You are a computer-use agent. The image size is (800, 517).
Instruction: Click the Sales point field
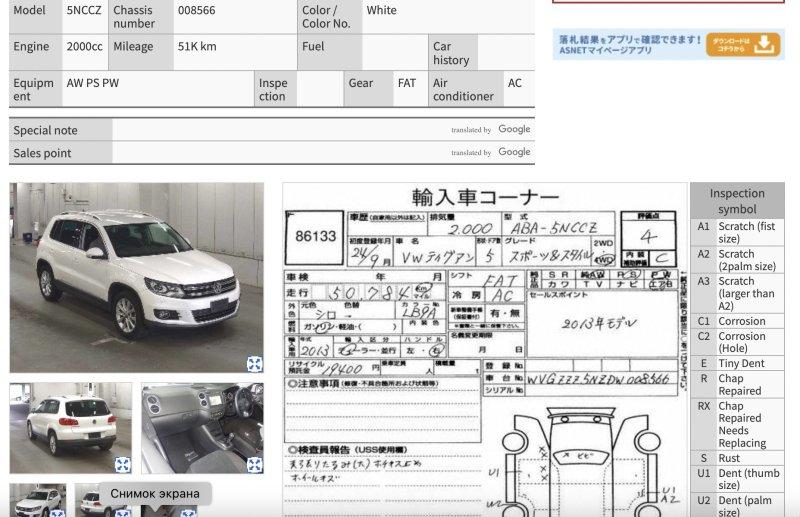[280, 153]
